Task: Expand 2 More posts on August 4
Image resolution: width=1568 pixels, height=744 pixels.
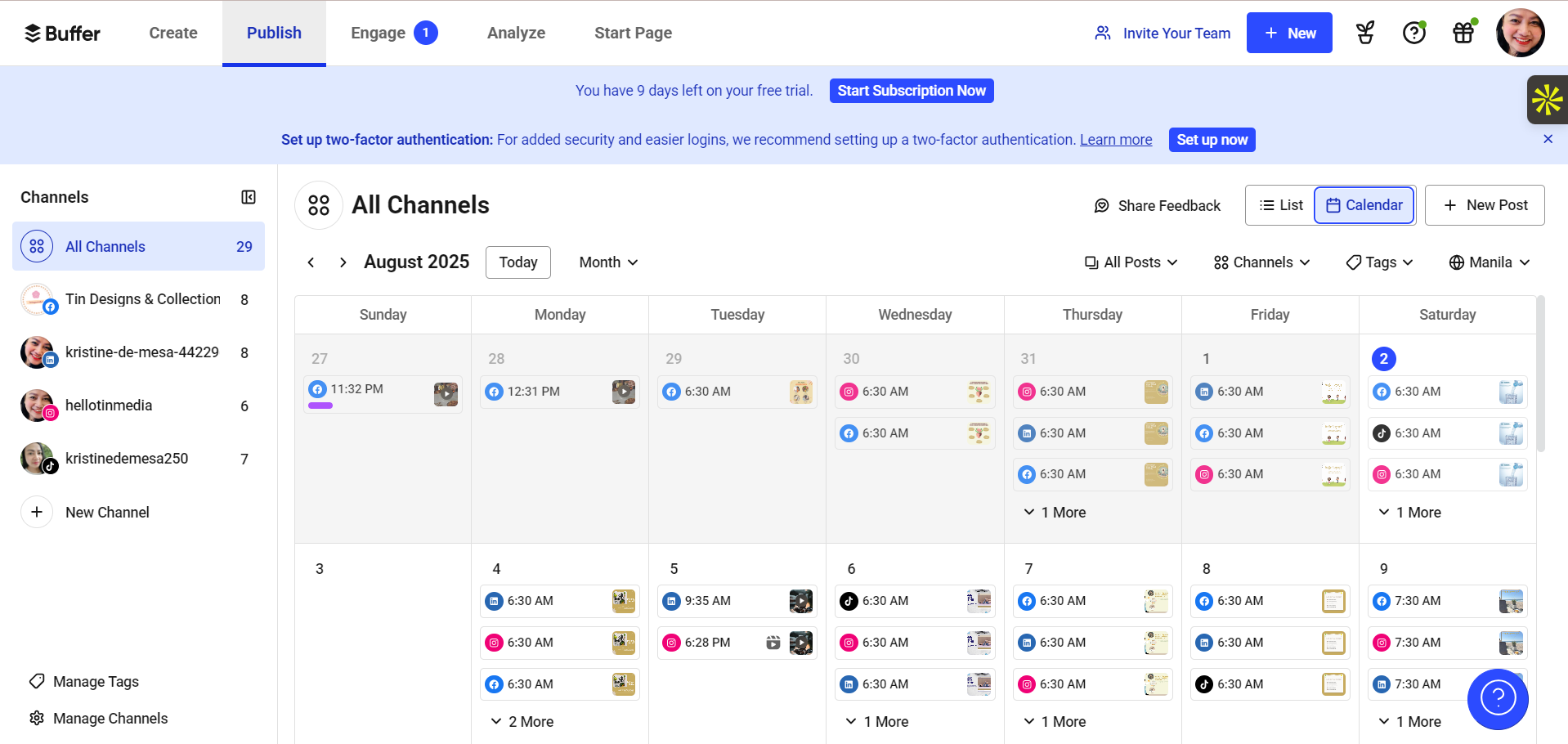Action: (522, 722)
